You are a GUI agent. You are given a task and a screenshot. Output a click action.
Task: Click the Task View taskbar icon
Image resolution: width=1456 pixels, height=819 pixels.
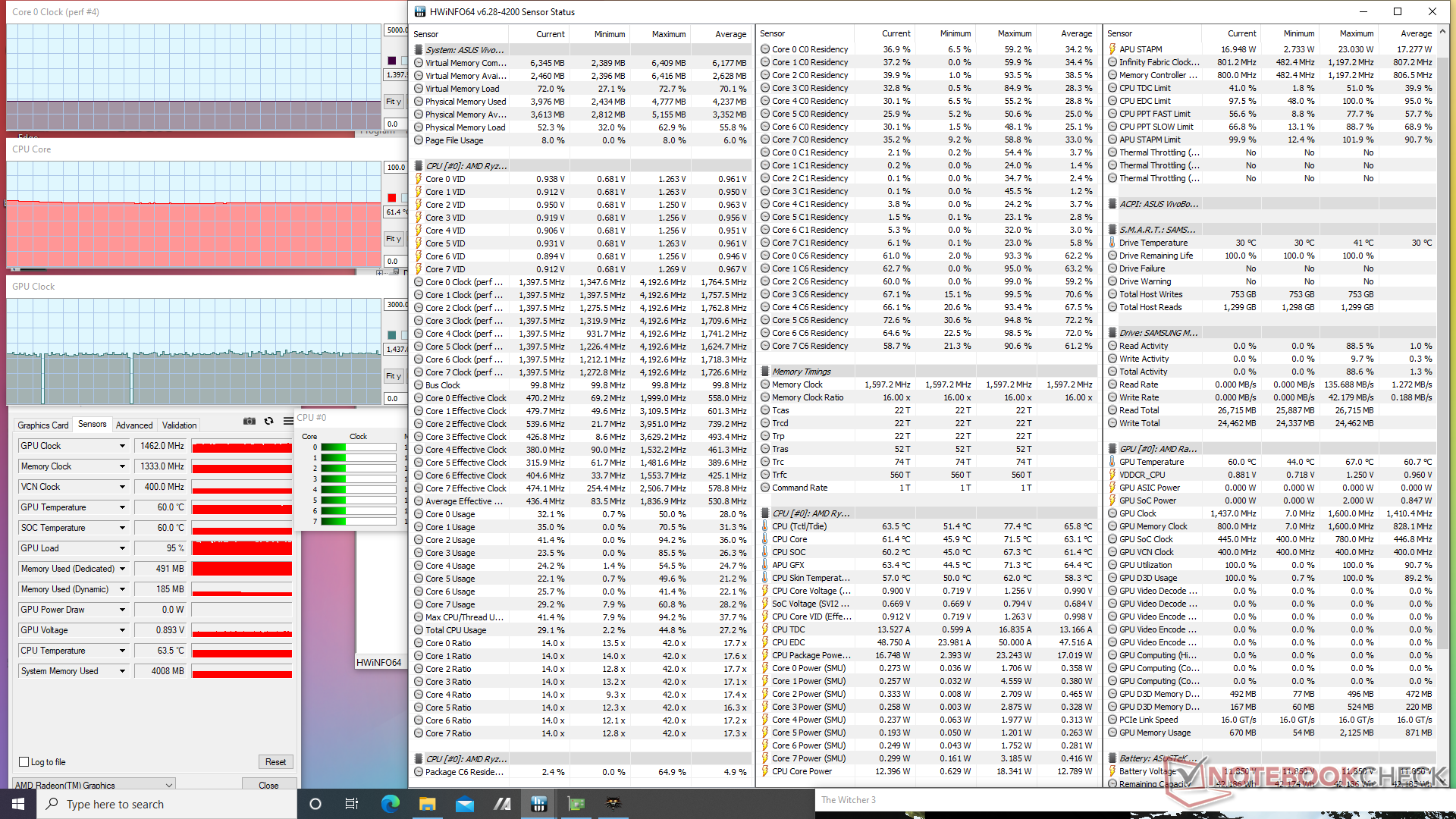tap(352, 804)
